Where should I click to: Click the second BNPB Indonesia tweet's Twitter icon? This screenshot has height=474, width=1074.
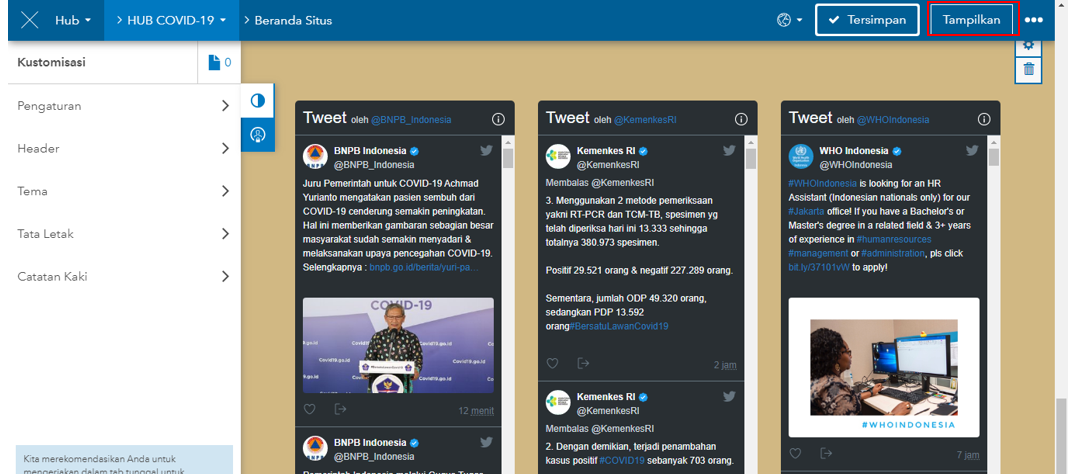[x=486, y=442]
